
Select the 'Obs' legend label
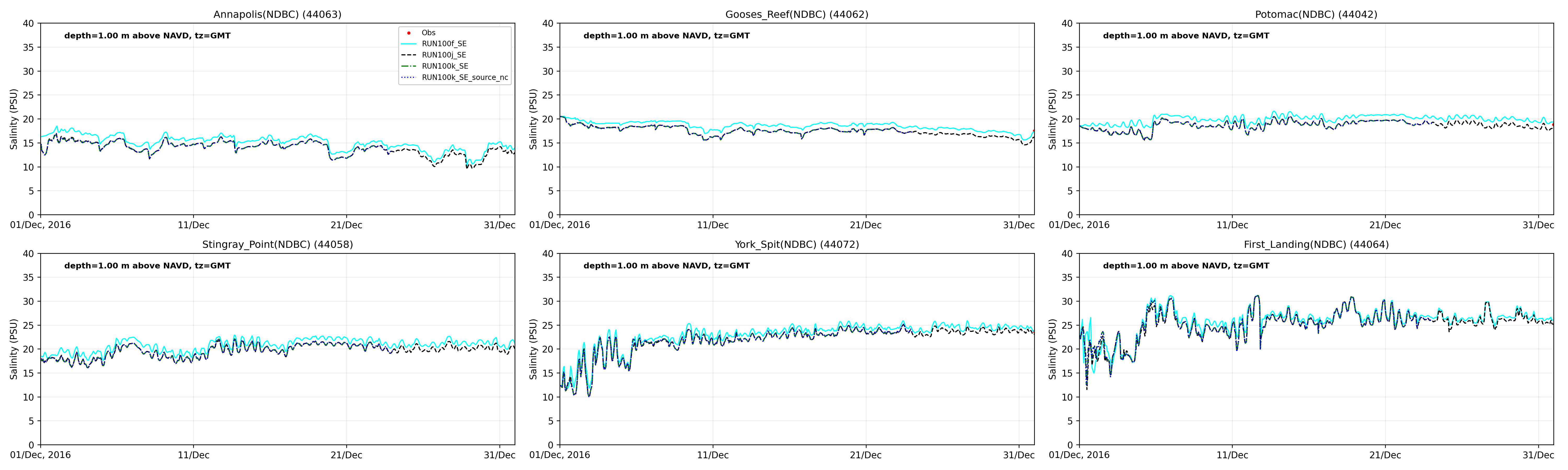coord(429,33)
